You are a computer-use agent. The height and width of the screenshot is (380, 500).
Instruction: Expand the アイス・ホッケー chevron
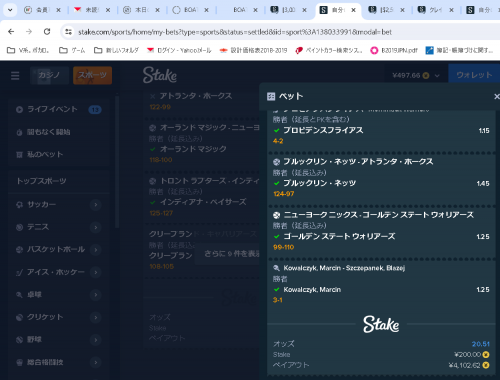[x=96, y=272]
